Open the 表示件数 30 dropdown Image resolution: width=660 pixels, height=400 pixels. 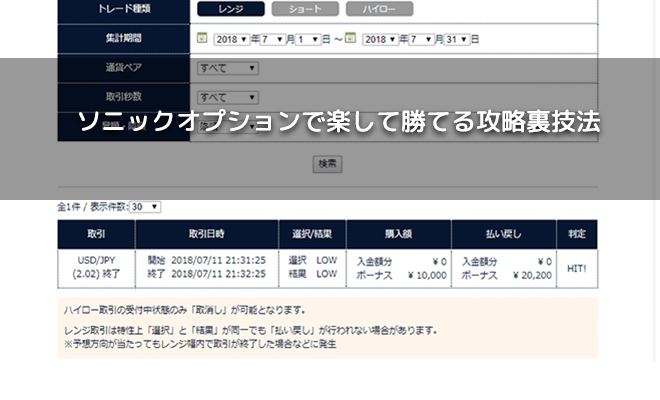[x=145, y=207]
